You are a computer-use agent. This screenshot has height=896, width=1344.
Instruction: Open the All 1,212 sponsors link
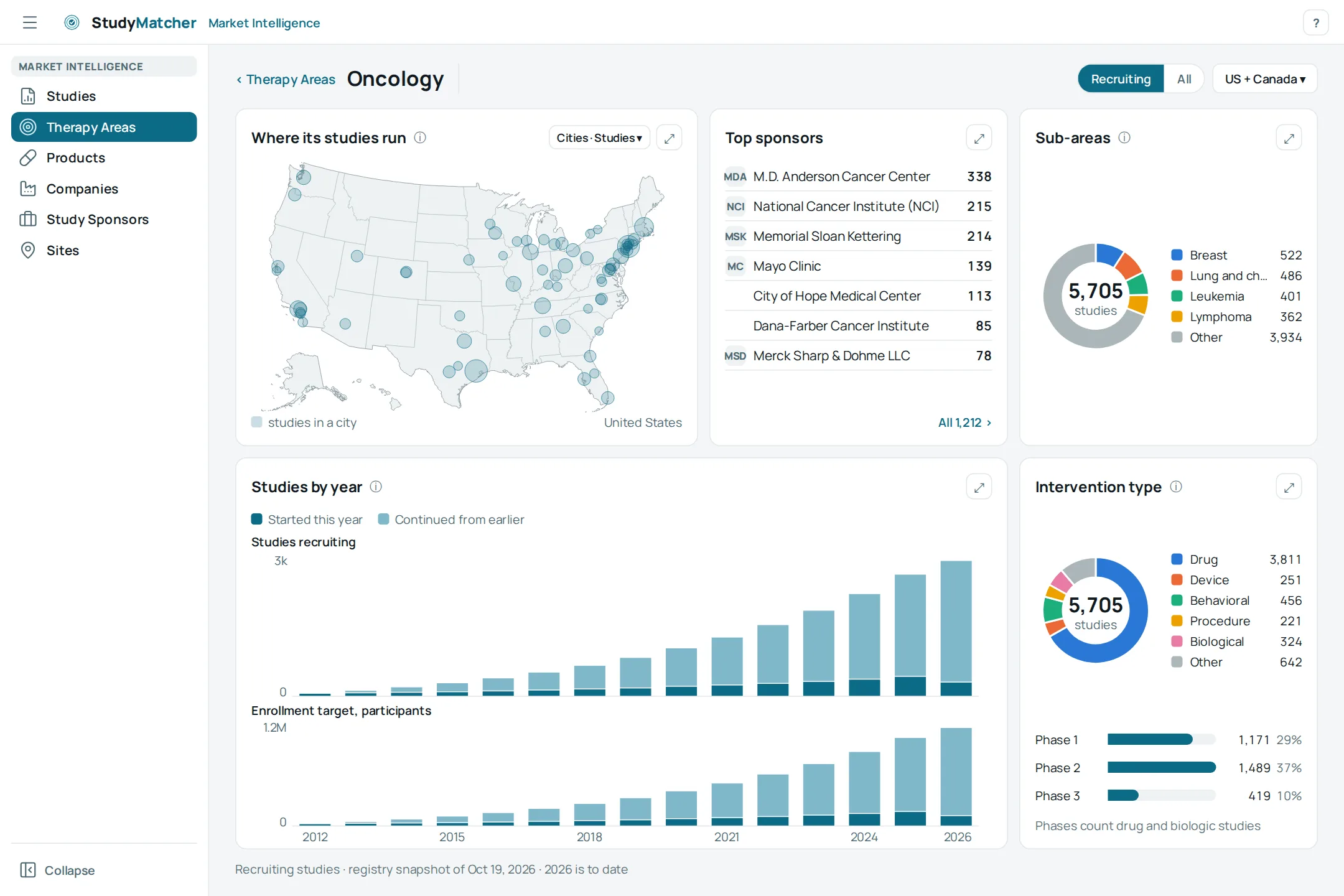(x=964, y=422)
